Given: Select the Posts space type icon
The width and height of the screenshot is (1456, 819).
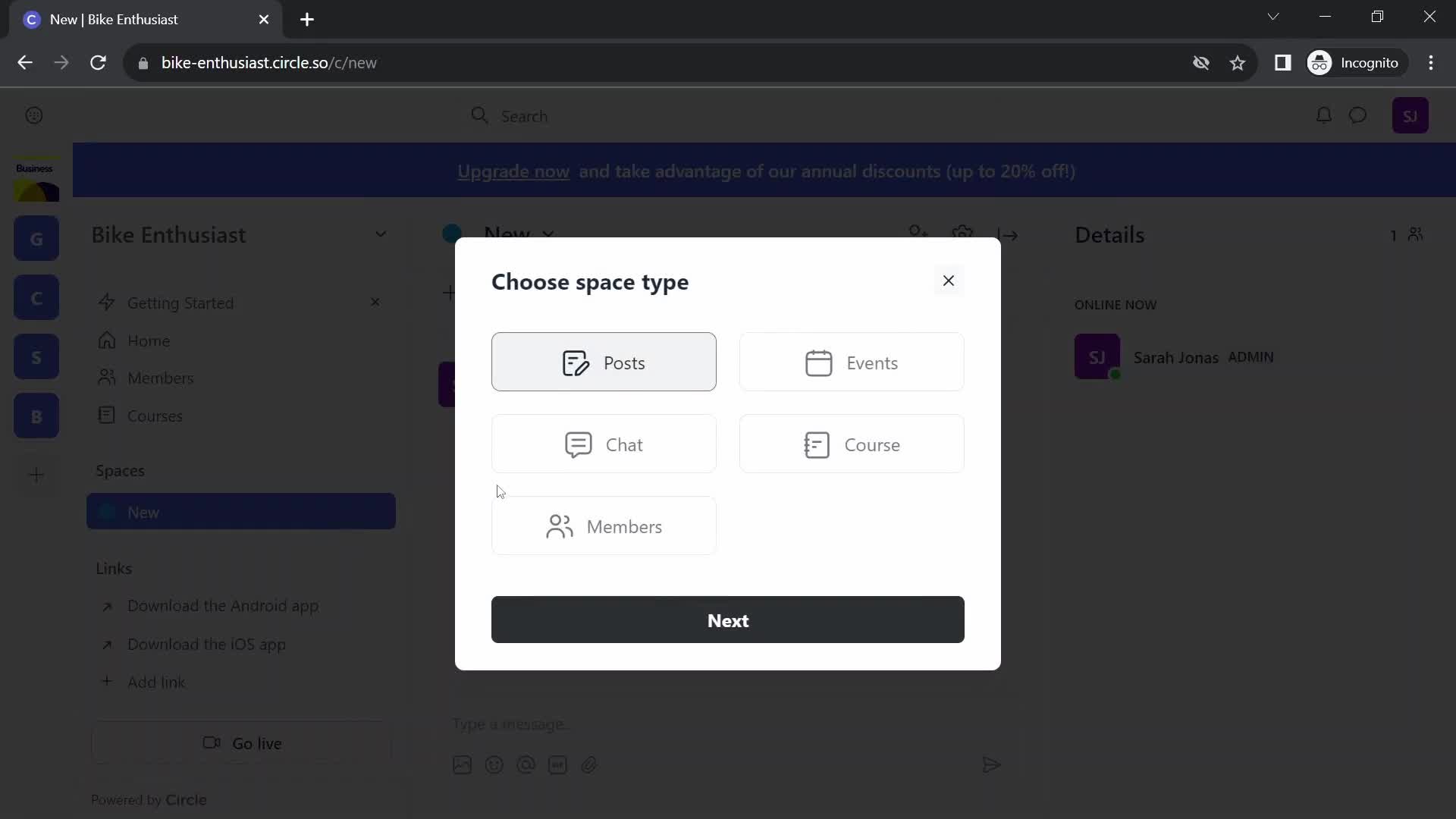Looking at the screenshot, I should tap(575, 362).
